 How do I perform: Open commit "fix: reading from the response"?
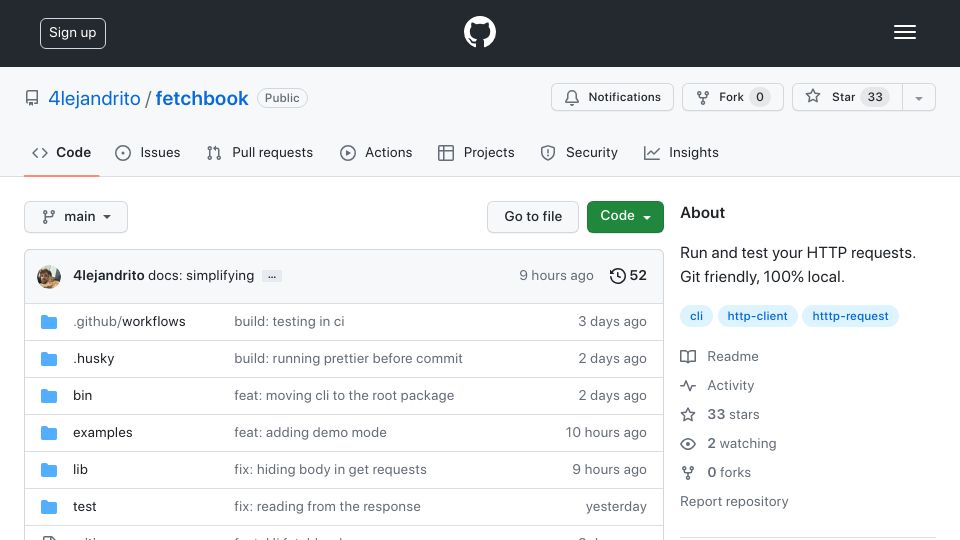tap(327, 507)
